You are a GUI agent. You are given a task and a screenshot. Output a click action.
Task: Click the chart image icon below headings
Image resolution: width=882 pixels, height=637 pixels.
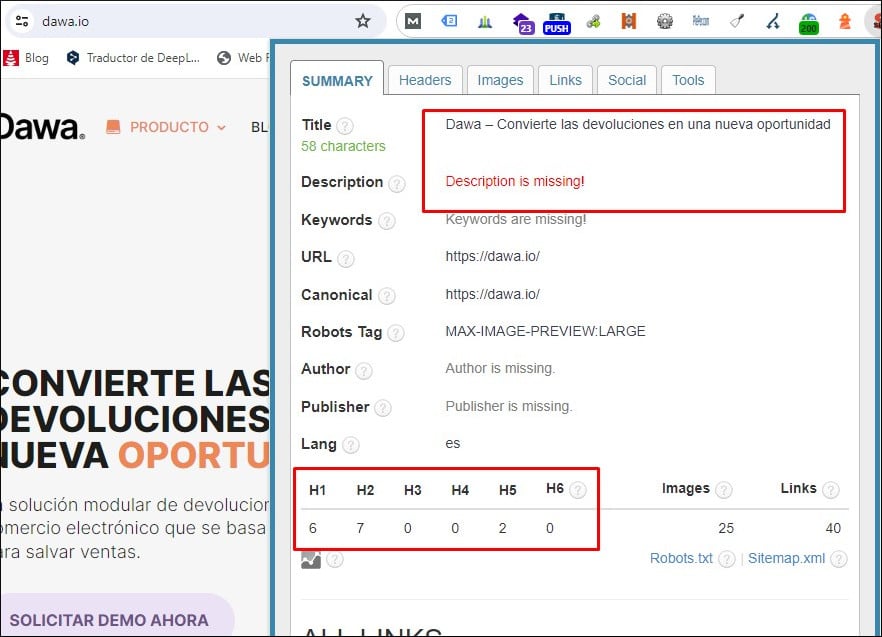tap(311, 560)
